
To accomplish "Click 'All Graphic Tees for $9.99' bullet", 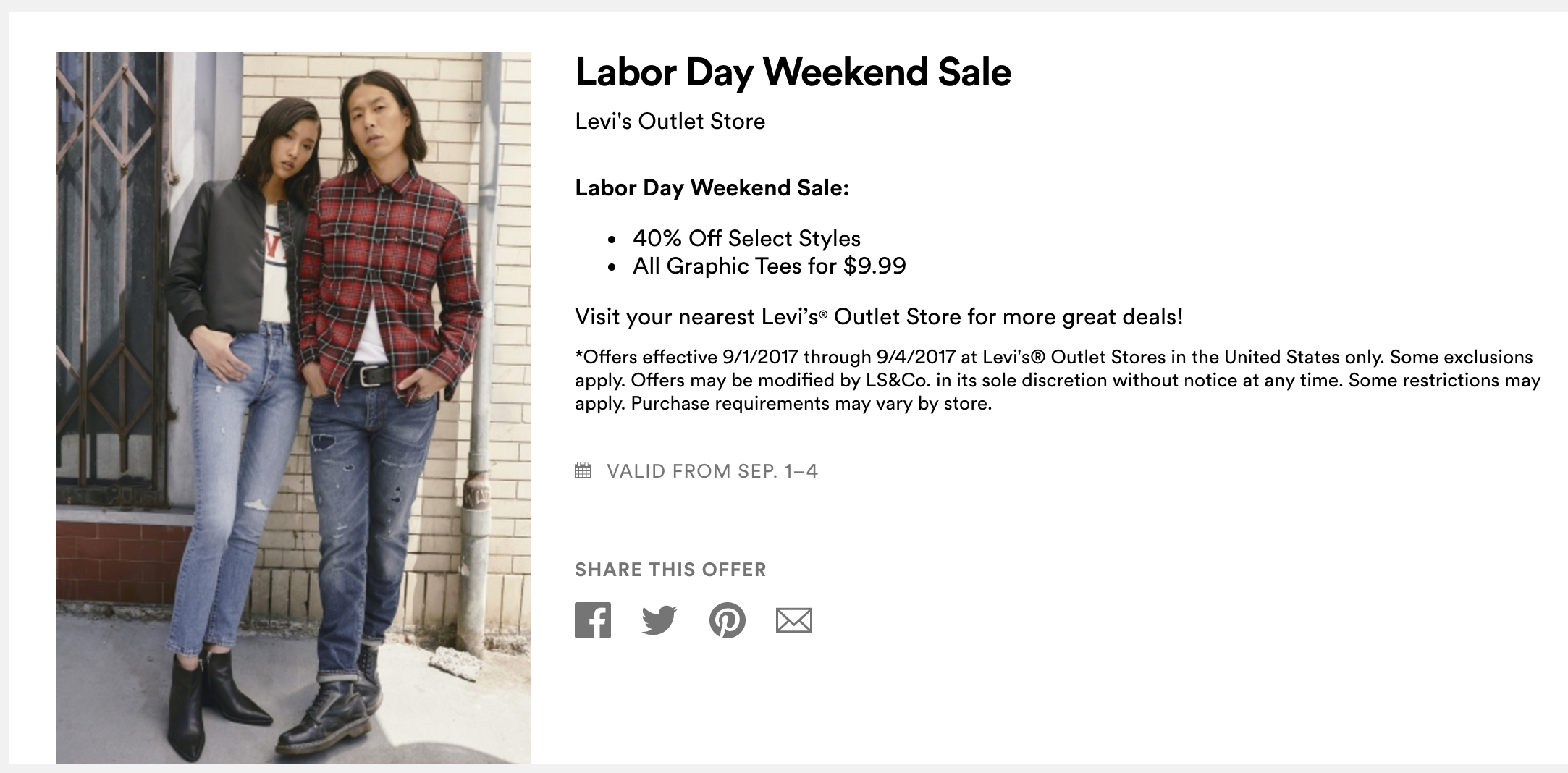I will [769, 266].
